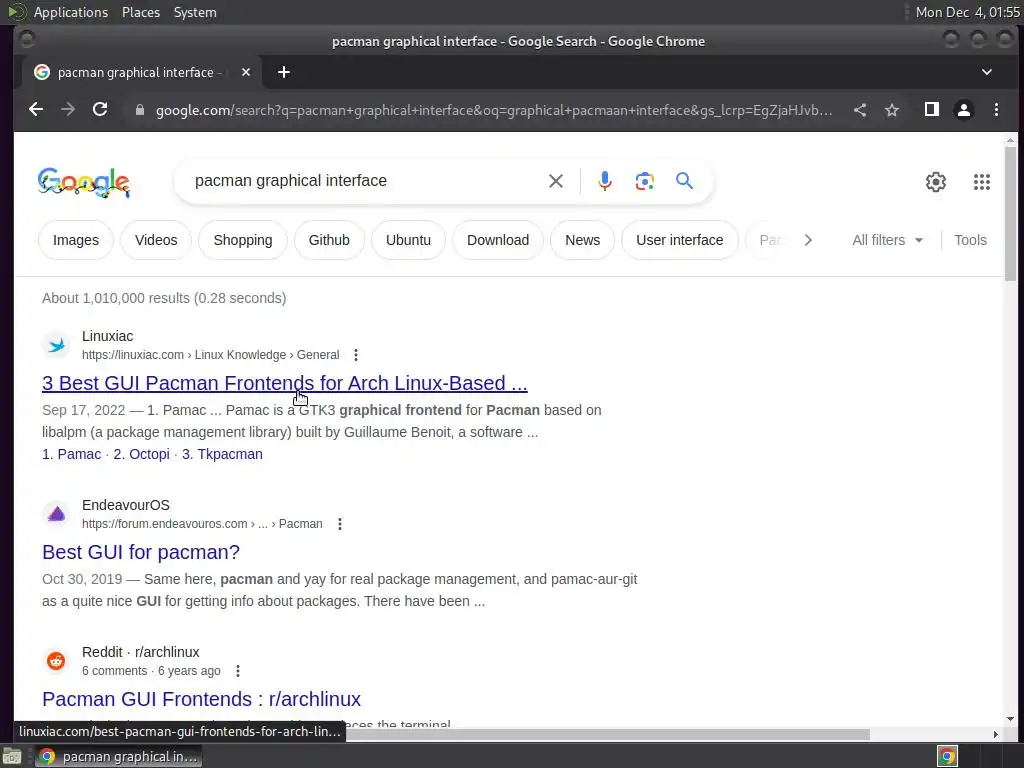Image resolution: width=1024 pixels, height=768 pixels.
Task: Click the Chrome address bar URL
Action: [x=494, y=110]
